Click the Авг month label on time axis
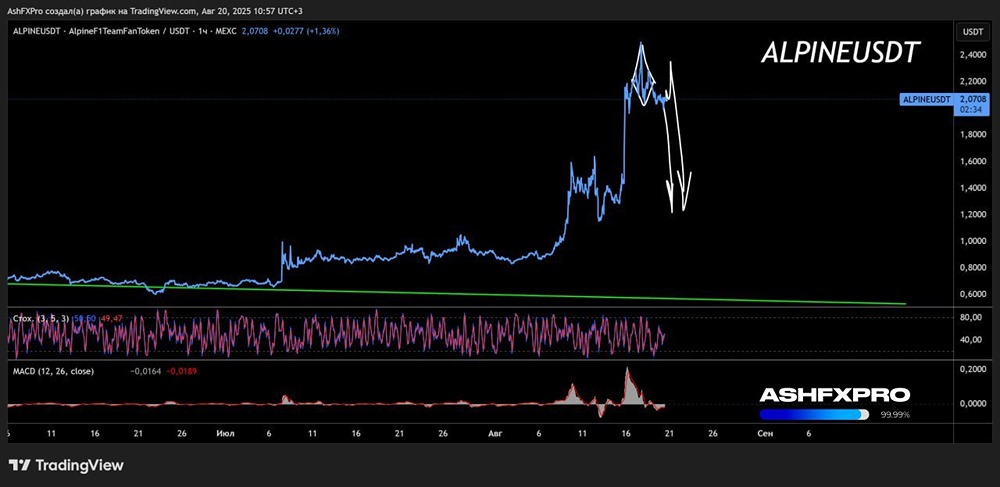The width and height of the screenshot is (1000, 487). [495, 433]
